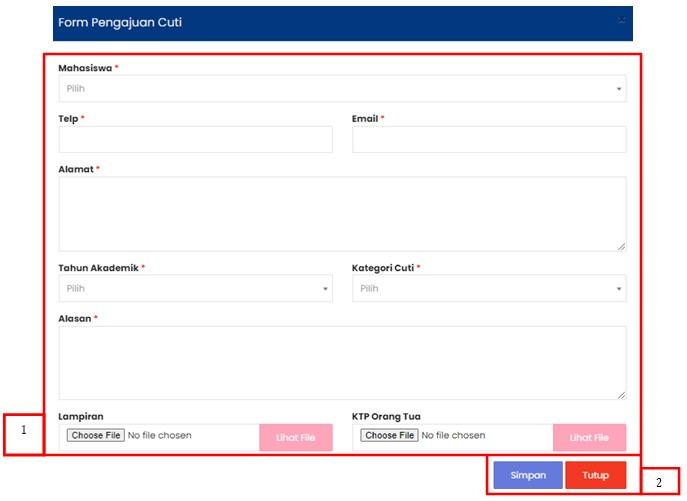The image size is (687, 501).
Task: Close the Form Pengajuan Cuti dialog
Action: [621, 20]
